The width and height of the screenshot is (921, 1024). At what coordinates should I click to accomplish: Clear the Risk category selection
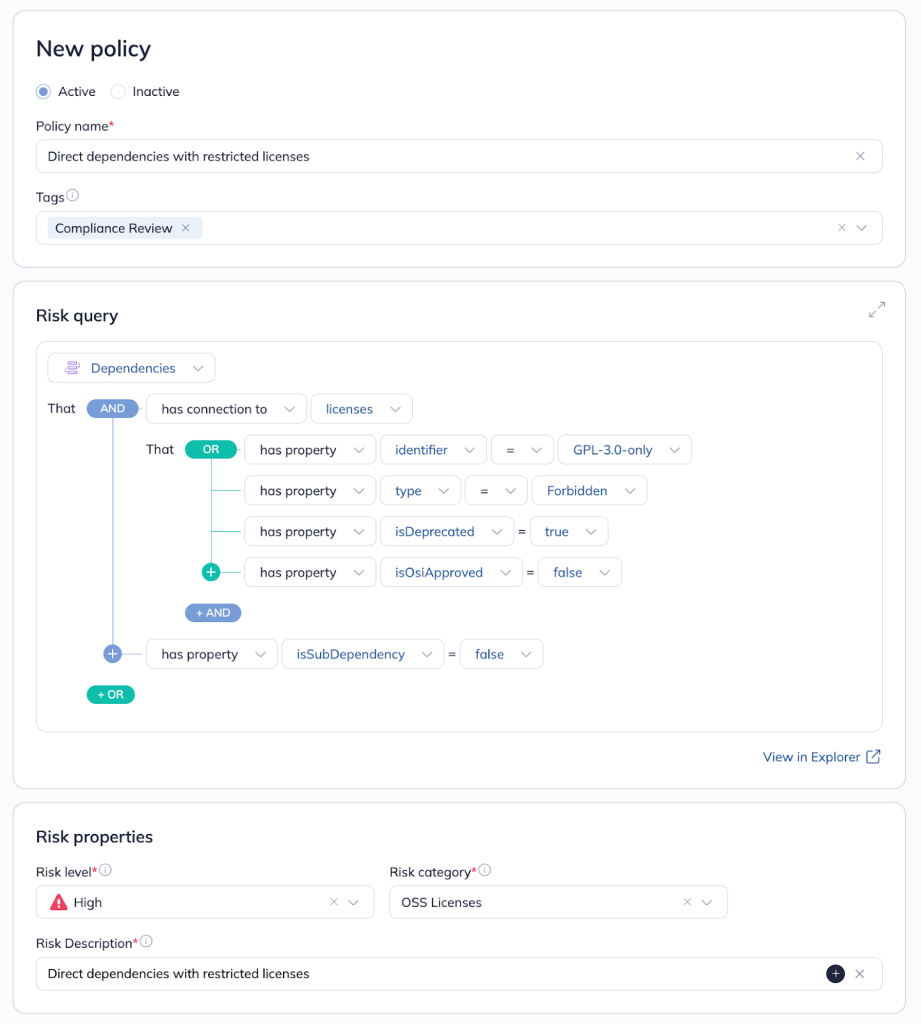pos(687,902)
